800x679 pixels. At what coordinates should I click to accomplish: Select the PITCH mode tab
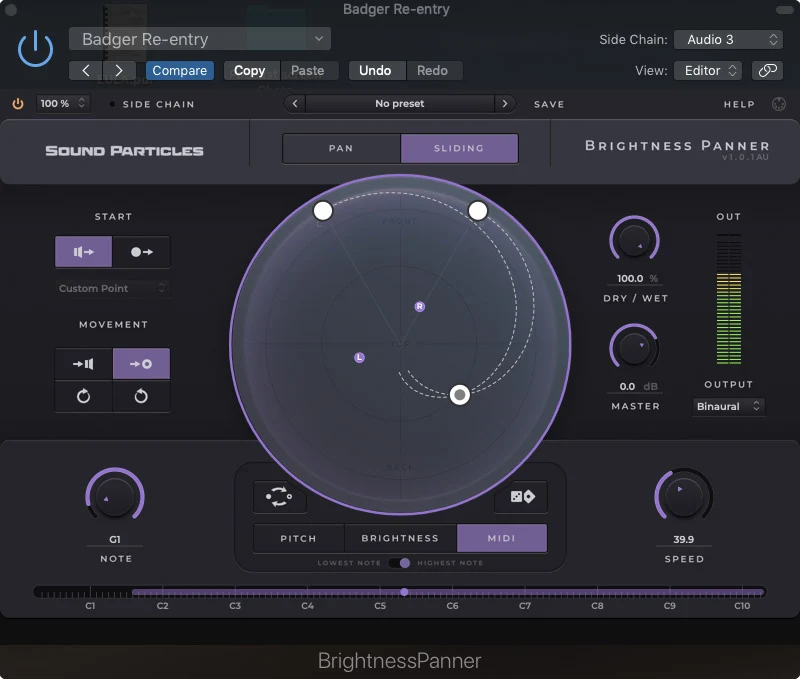[298, 538]
